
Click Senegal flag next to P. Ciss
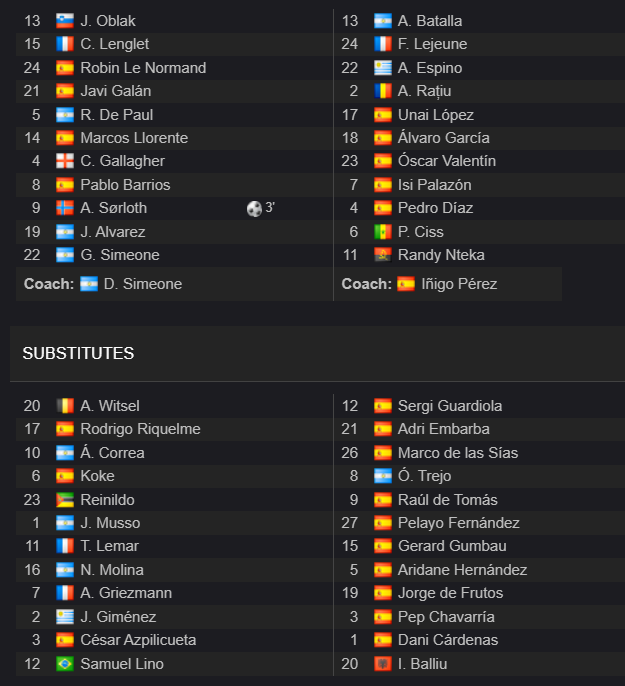383,232
